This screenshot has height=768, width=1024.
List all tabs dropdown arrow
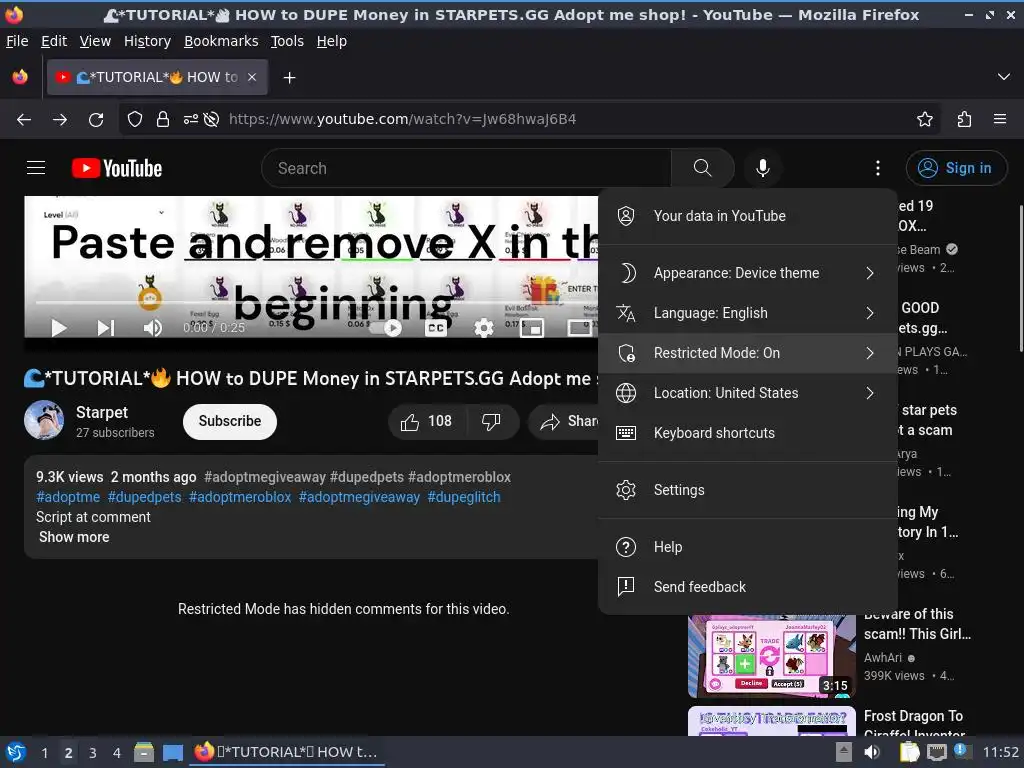(1004, 77)
